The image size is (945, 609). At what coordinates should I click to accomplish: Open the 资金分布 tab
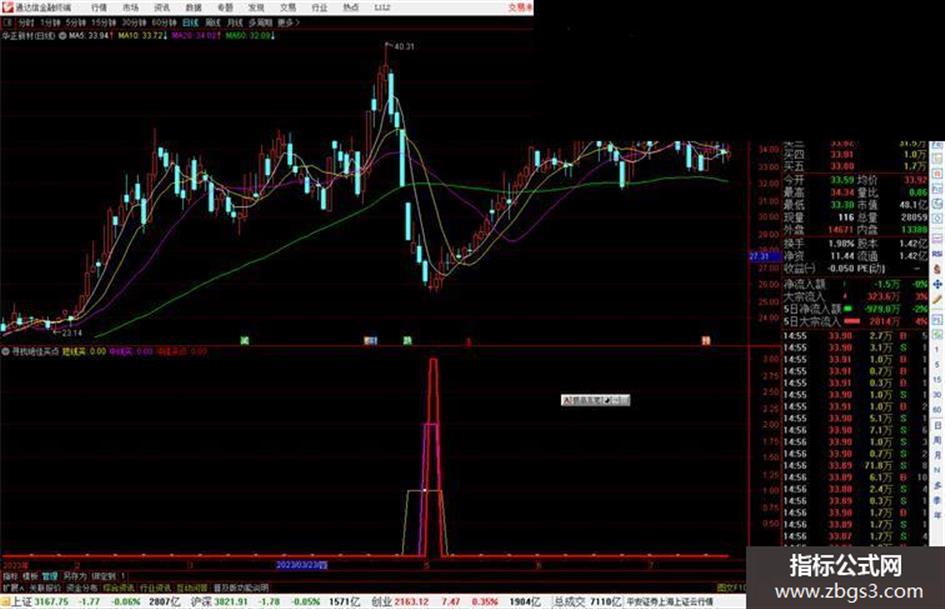pyautogui.click(x=82, y=588)
